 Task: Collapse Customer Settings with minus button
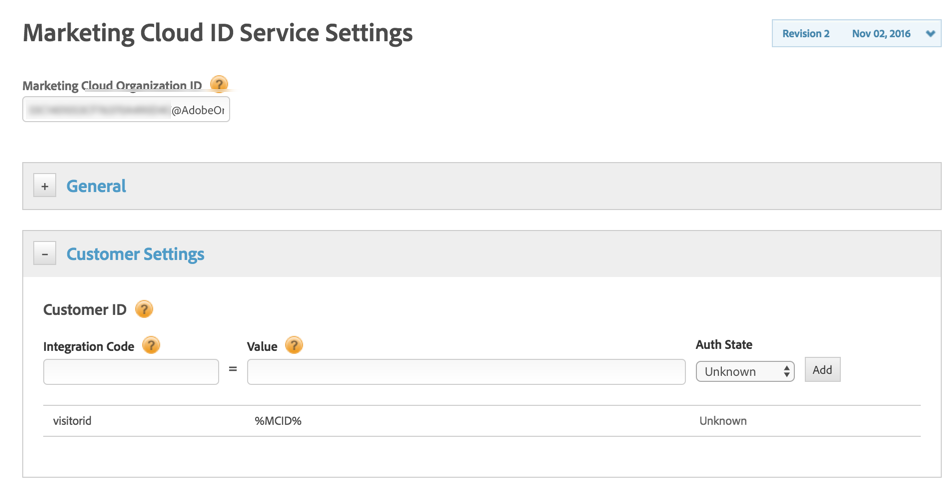coord(45,254)
